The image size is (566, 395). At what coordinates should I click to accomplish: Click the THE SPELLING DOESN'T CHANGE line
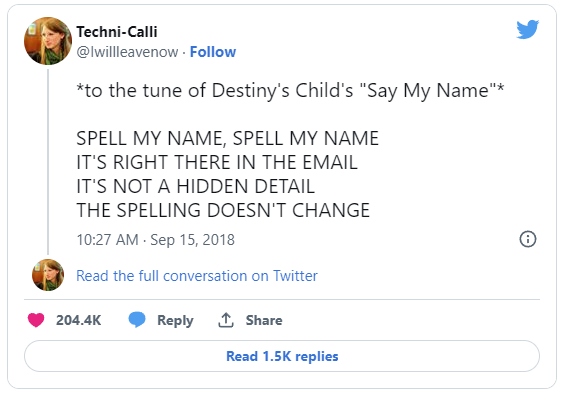pyautogui.click(x=223, y=210)
